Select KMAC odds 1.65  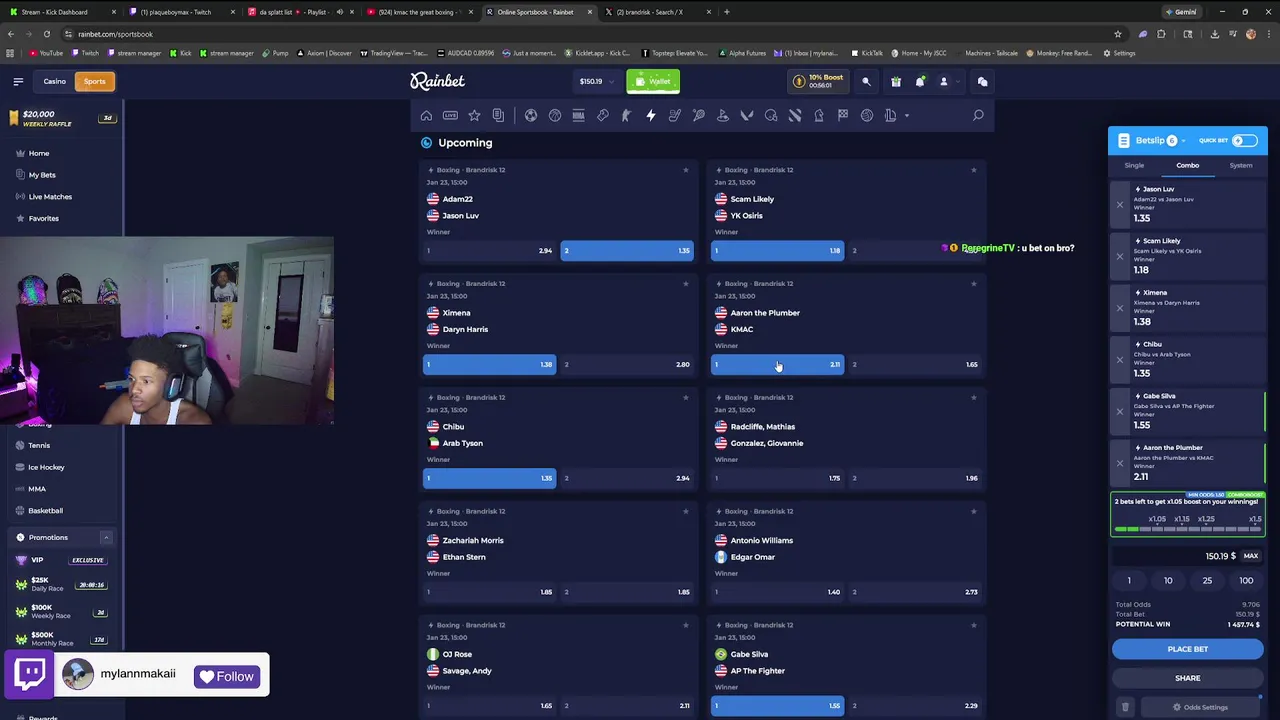(915, 365)
